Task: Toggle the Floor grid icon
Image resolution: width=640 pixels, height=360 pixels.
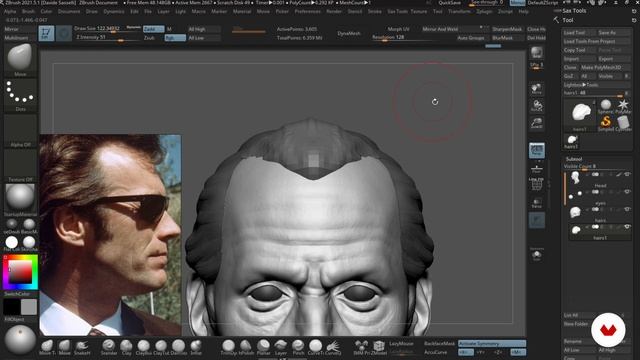Action: [x=537, y=168]
